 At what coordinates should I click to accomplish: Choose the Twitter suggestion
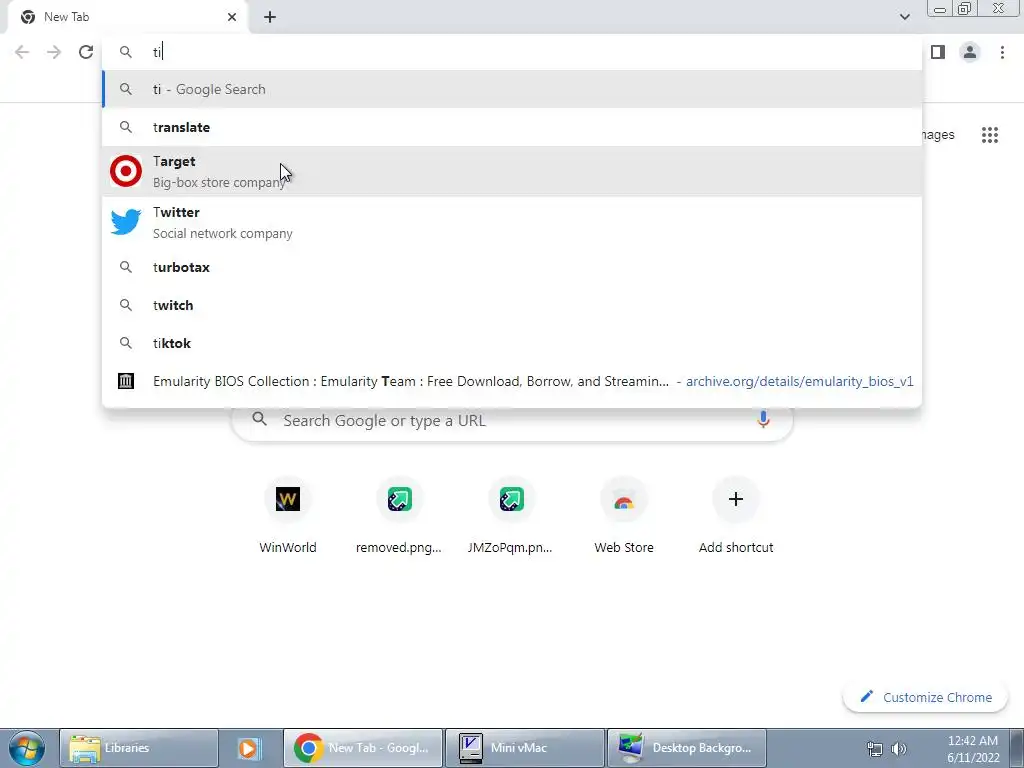[512, 222]
